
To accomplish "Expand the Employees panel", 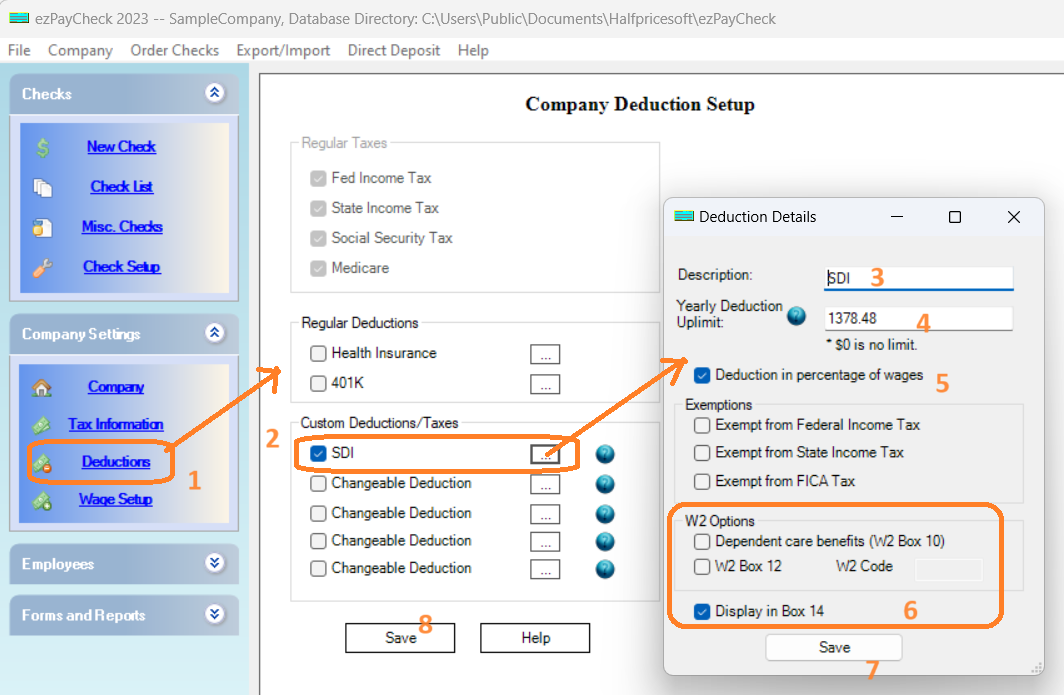I will pyautogui.click(x=213, y=563).
